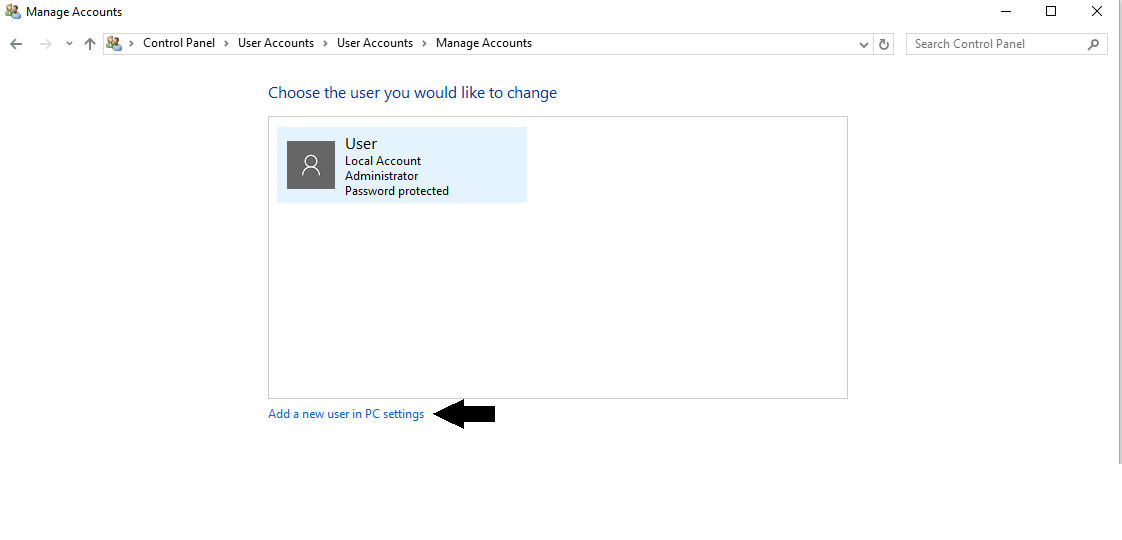The image size is (1122, 540).
Task: Close the Manage Accounts window
Action: [1097, 12]
